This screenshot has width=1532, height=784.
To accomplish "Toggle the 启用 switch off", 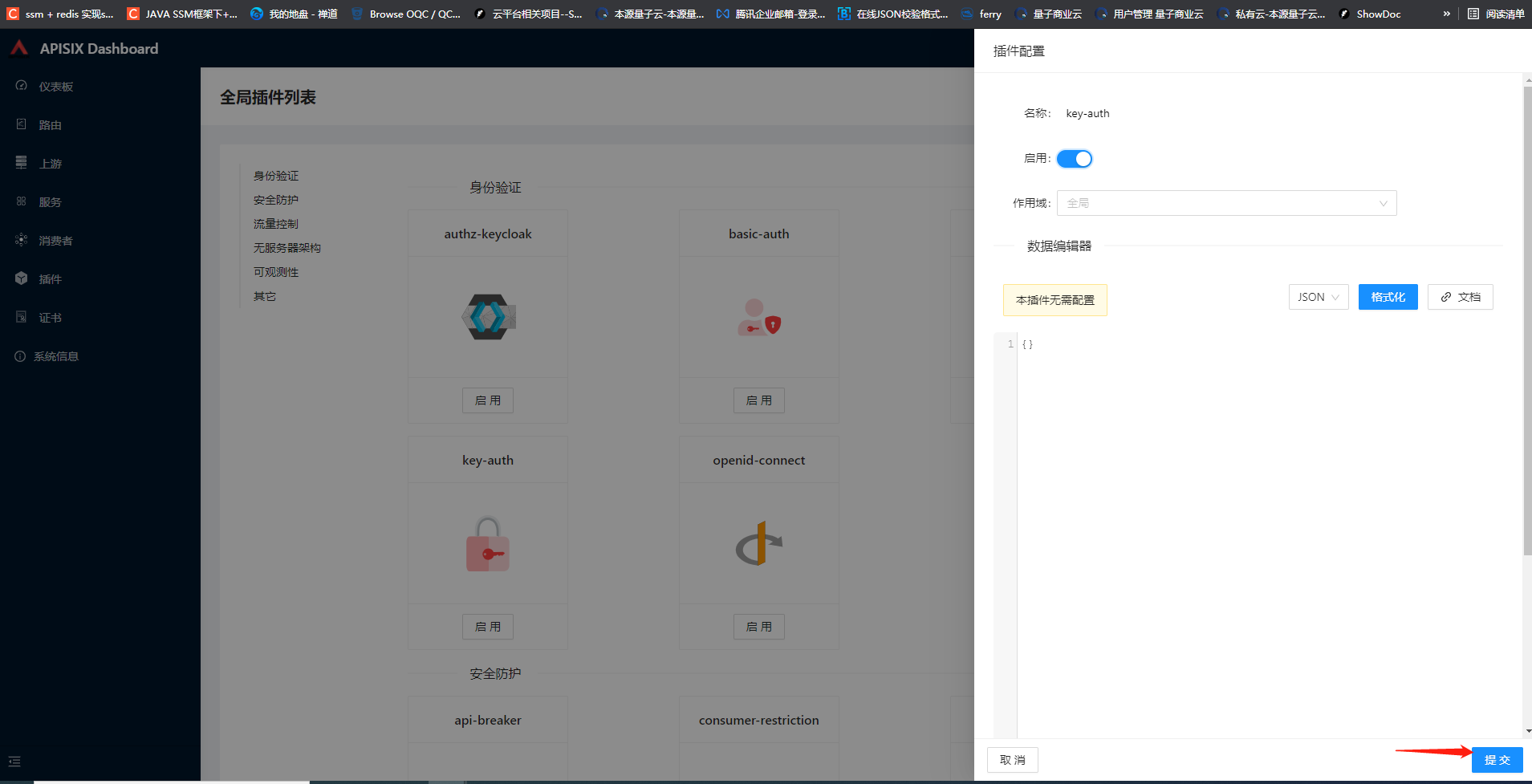I will coord(1075,159).
